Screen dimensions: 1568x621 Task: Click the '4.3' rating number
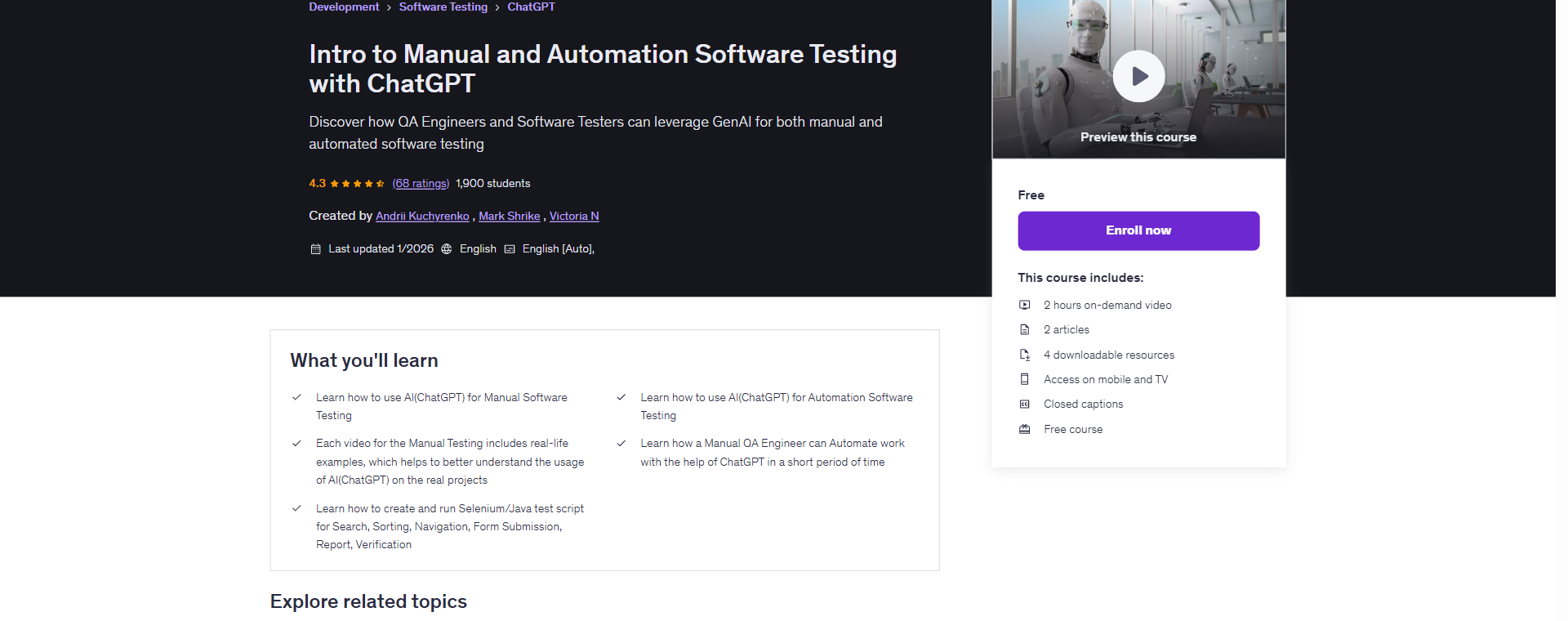pos(317,183)
